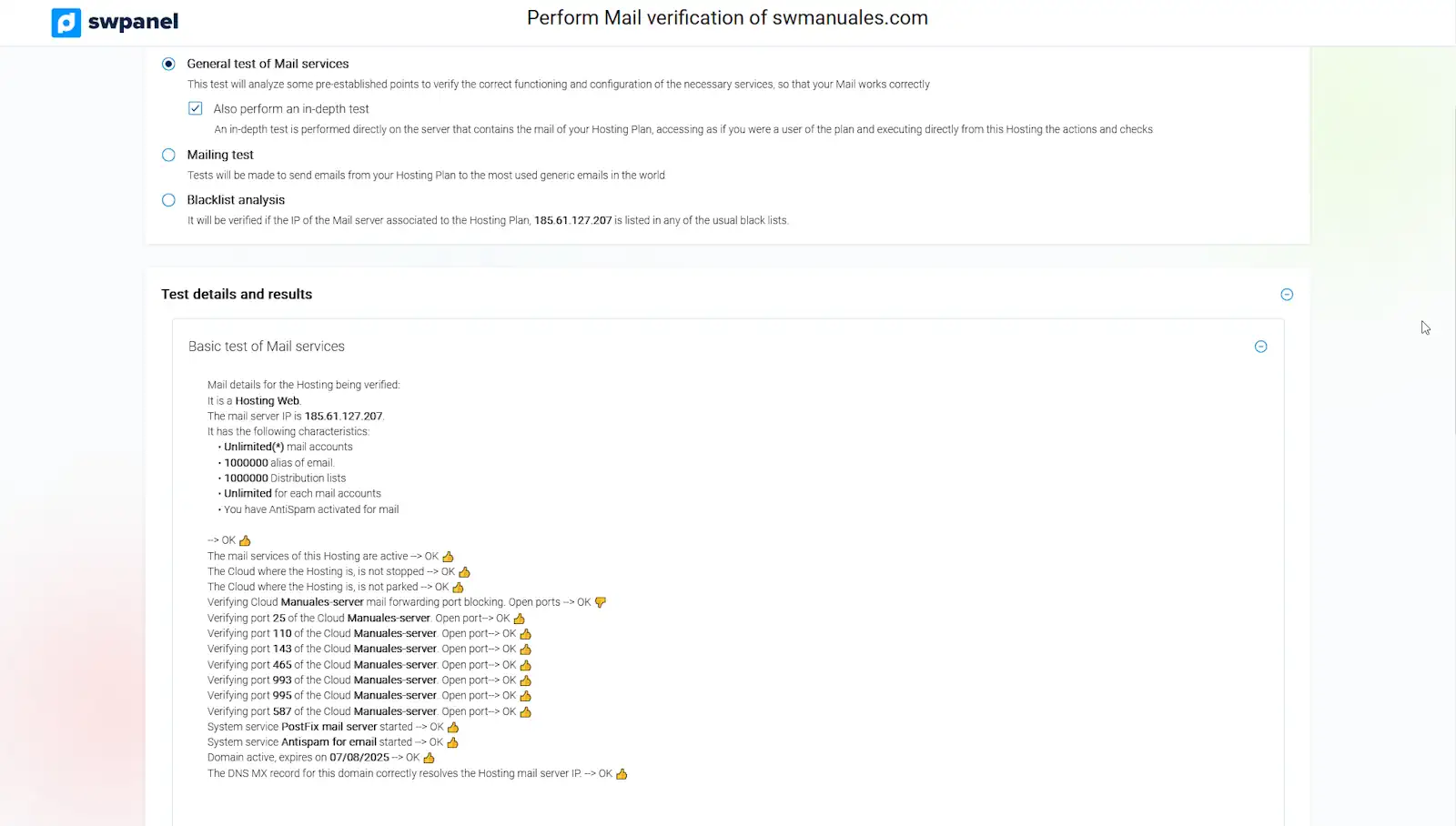Click thumbs-up icon after Antispam for email
Screen dimensions: 1456x826
(453, 743)
